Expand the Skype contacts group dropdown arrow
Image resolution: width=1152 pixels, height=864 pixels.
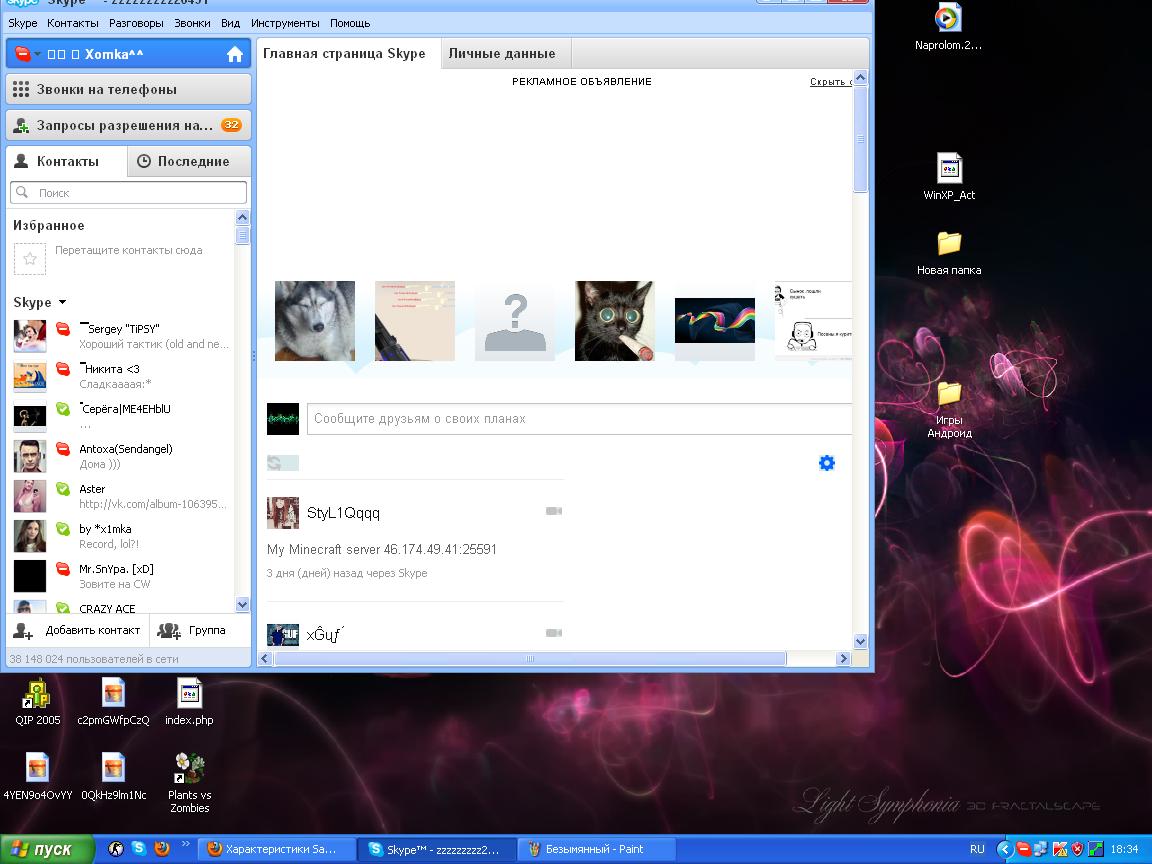pyautogui.click(x=62, y=302)
